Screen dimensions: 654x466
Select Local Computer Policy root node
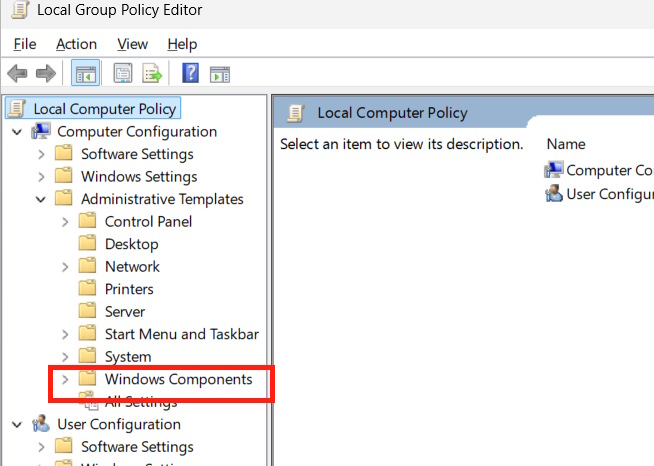pos(105,109)
